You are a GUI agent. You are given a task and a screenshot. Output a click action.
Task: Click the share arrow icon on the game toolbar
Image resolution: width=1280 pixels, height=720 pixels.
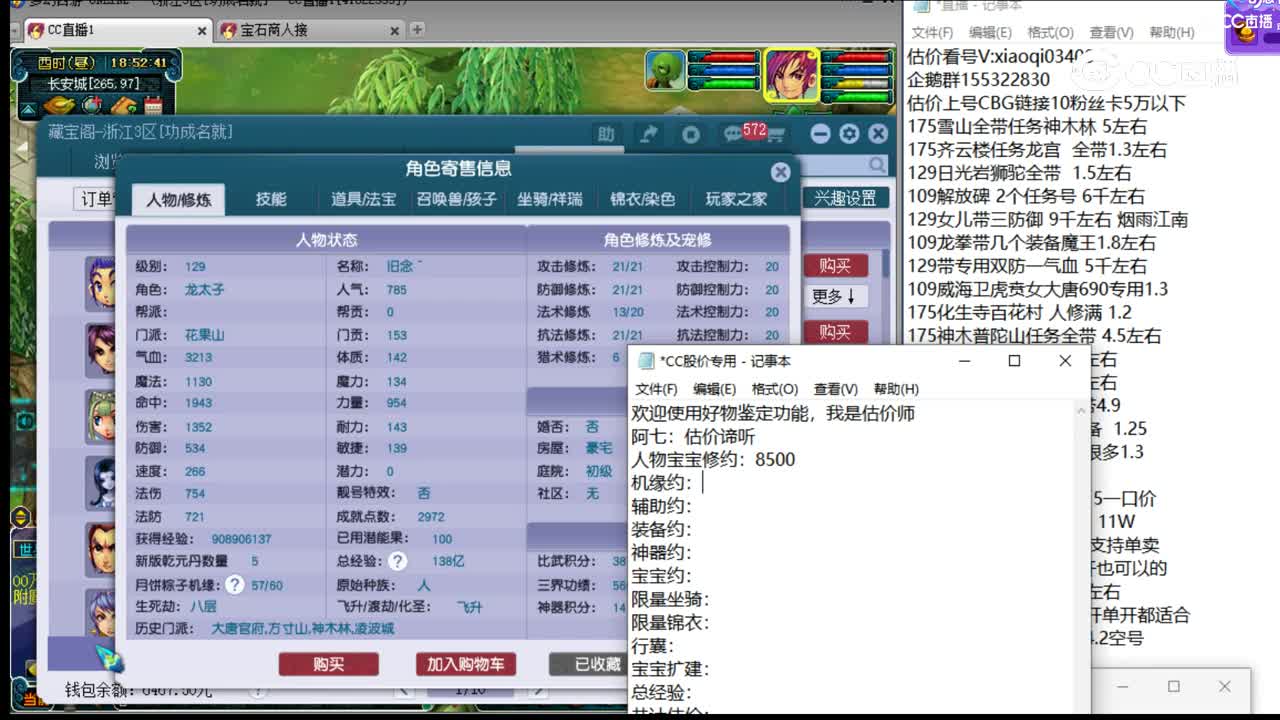648,133
